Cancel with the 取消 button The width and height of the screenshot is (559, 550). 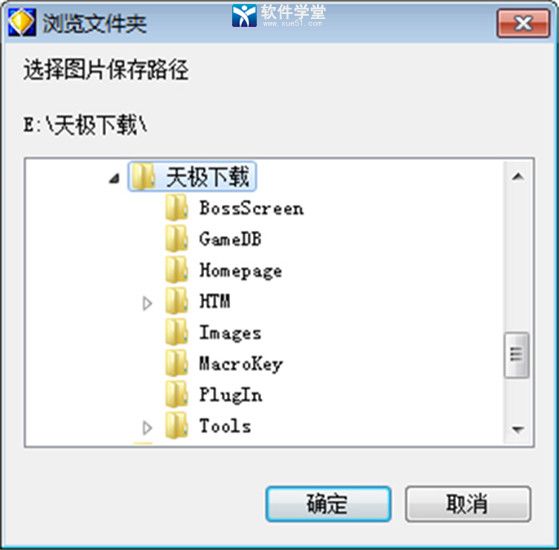tap(468, 504)
